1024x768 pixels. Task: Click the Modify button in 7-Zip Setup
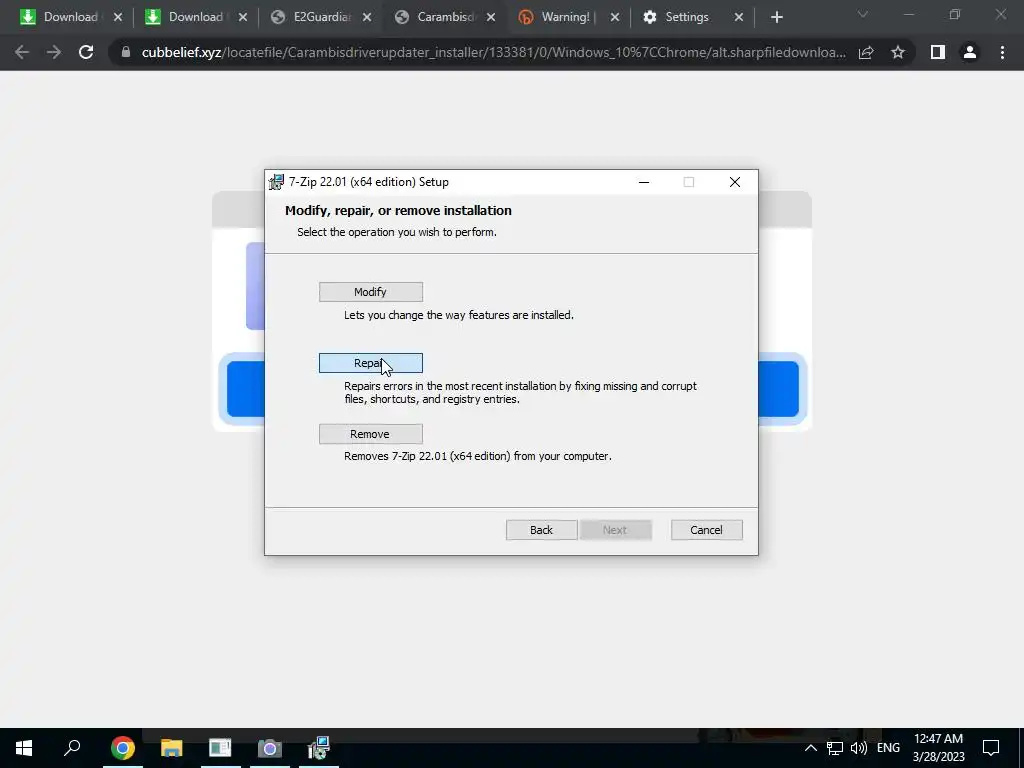(x=370, y=292)
